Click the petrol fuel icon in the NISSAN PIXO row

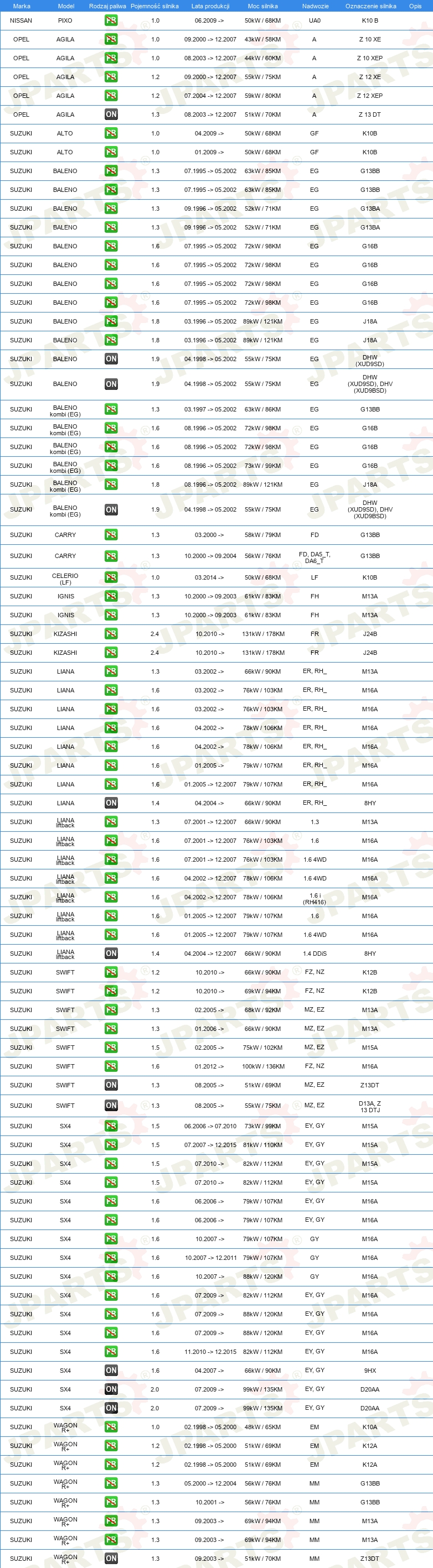[x=111, y=20]
